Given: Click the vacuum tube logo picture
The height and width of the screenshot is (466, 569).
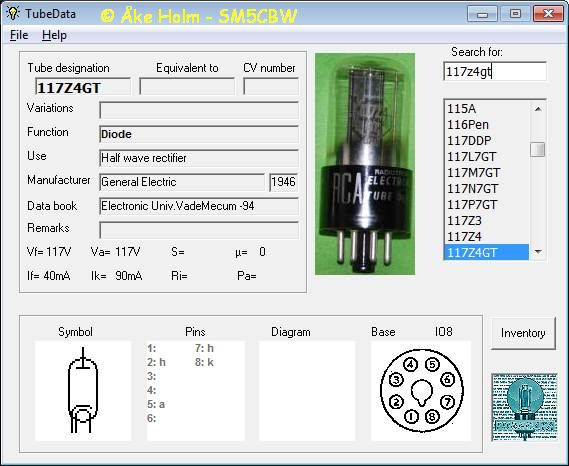Looking at the screenshot, I should 524,407.
